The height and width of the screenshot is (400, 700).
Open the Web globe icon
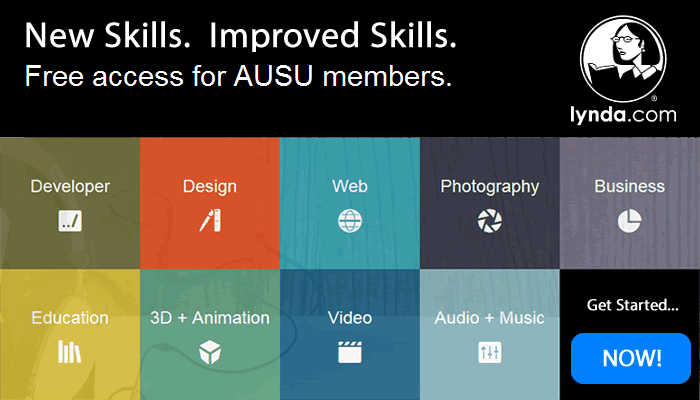click(x=350, y=221)
